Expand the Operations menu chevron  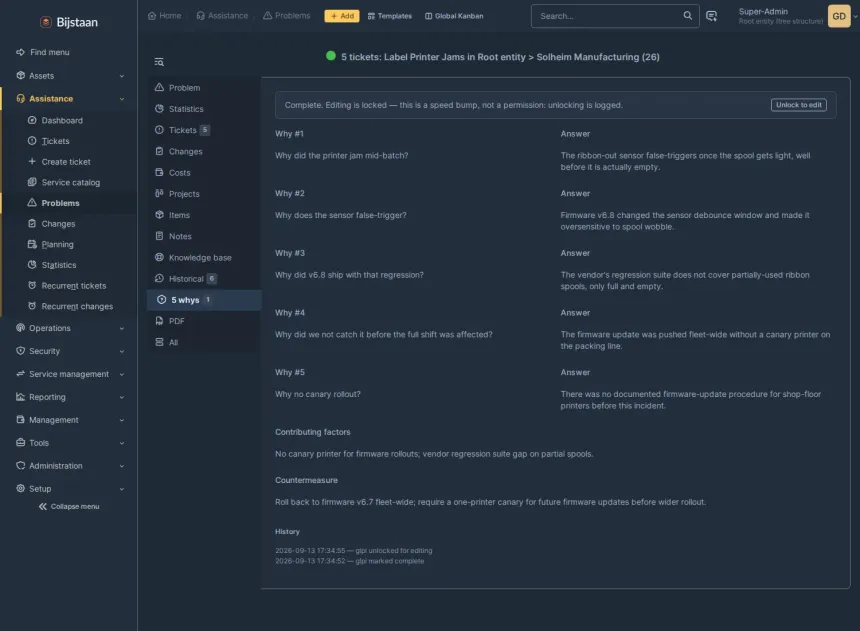[122, 328]
